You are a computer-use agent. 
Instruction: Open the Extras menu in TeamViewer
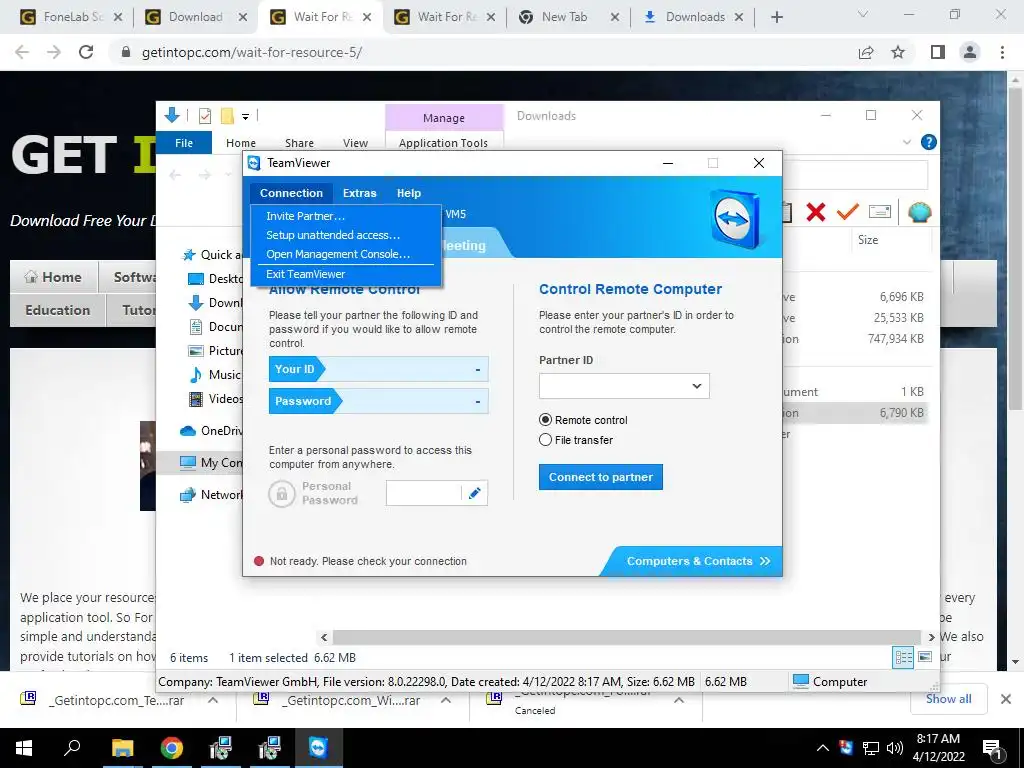pyautogui.click(x=359, y=193)
